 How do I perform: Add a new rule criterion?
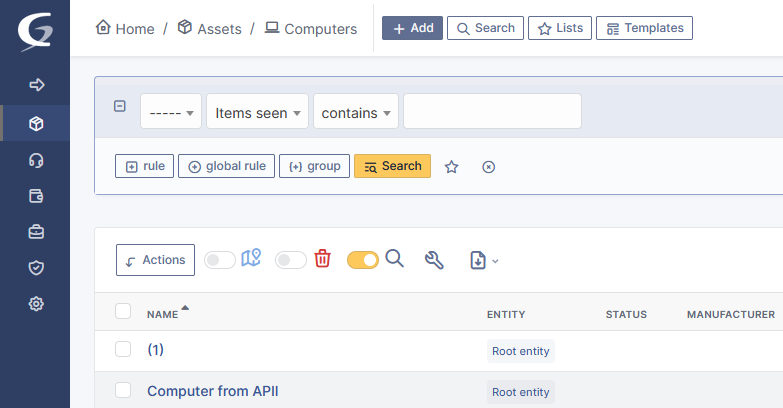tap(144, 166)
